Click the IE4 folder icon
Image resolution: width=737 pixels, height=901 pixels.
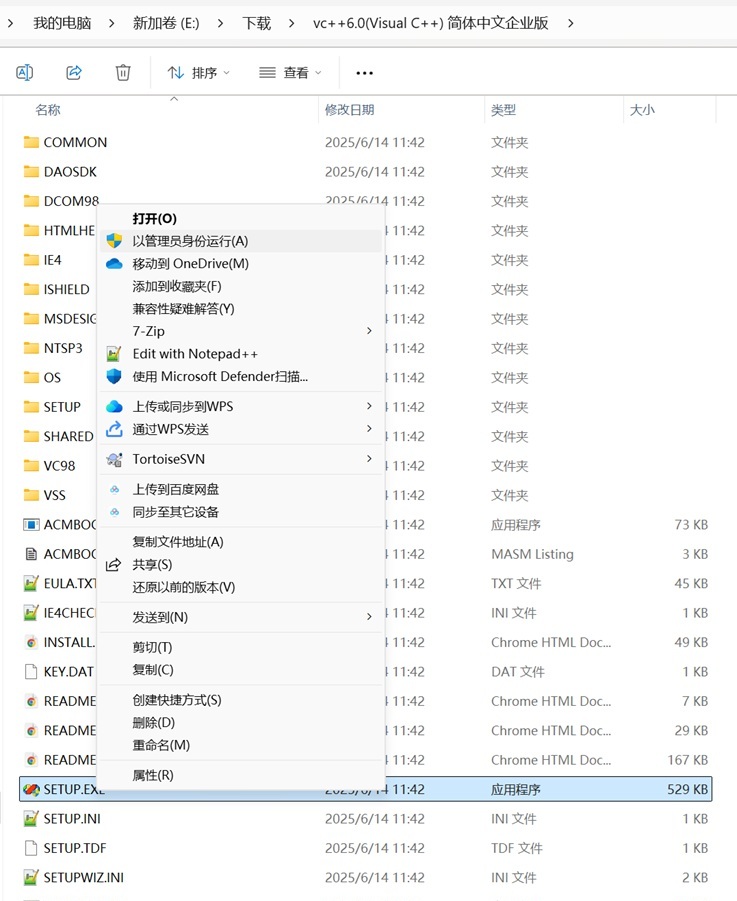31,260
